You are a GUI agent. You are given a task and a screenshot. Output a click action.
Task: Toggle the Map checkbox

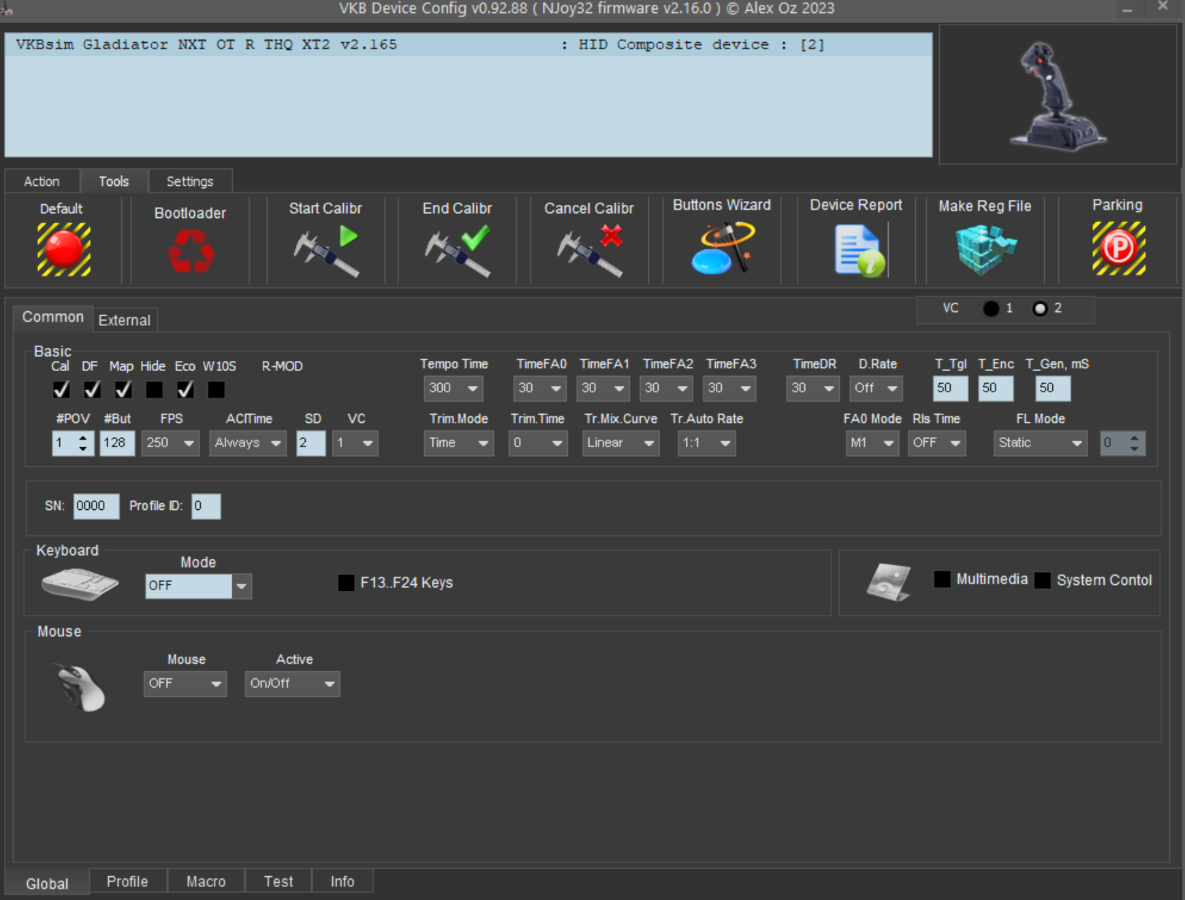pyautogui.click(x=123, y=389)
